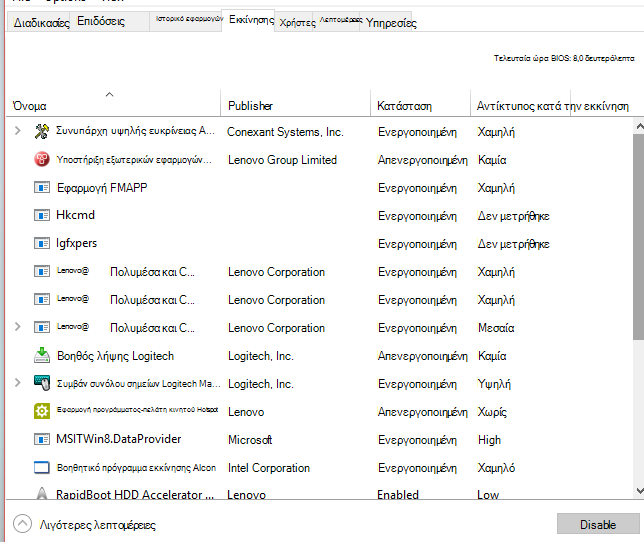Viewport: 644px width, 542px height.
Task: Click the Εφαρμογή FMAPP row icon
Action: pyautogui.click(x=41, y=187)
